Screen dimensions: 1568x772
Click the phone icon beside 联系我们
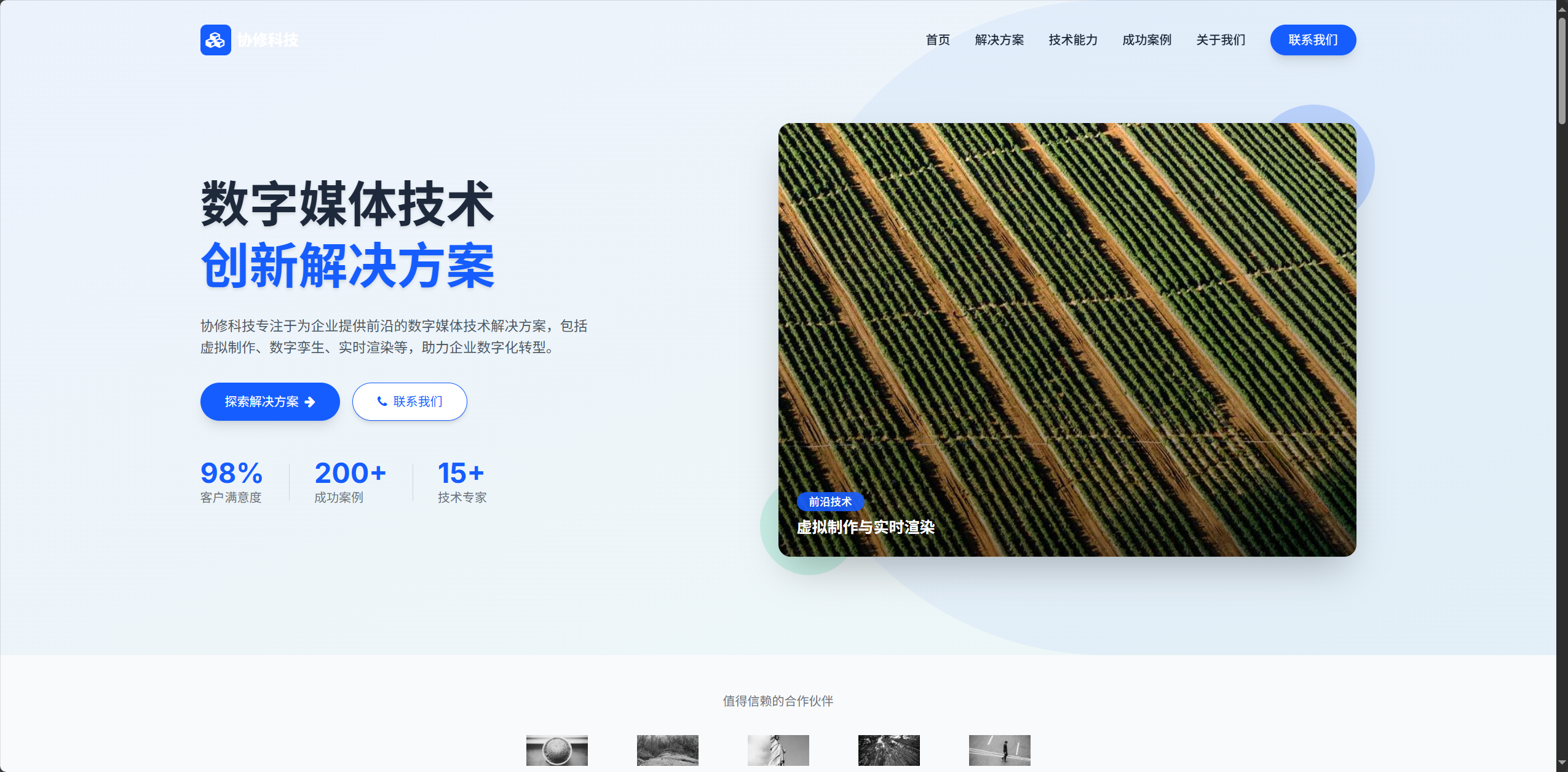(382, 402)
